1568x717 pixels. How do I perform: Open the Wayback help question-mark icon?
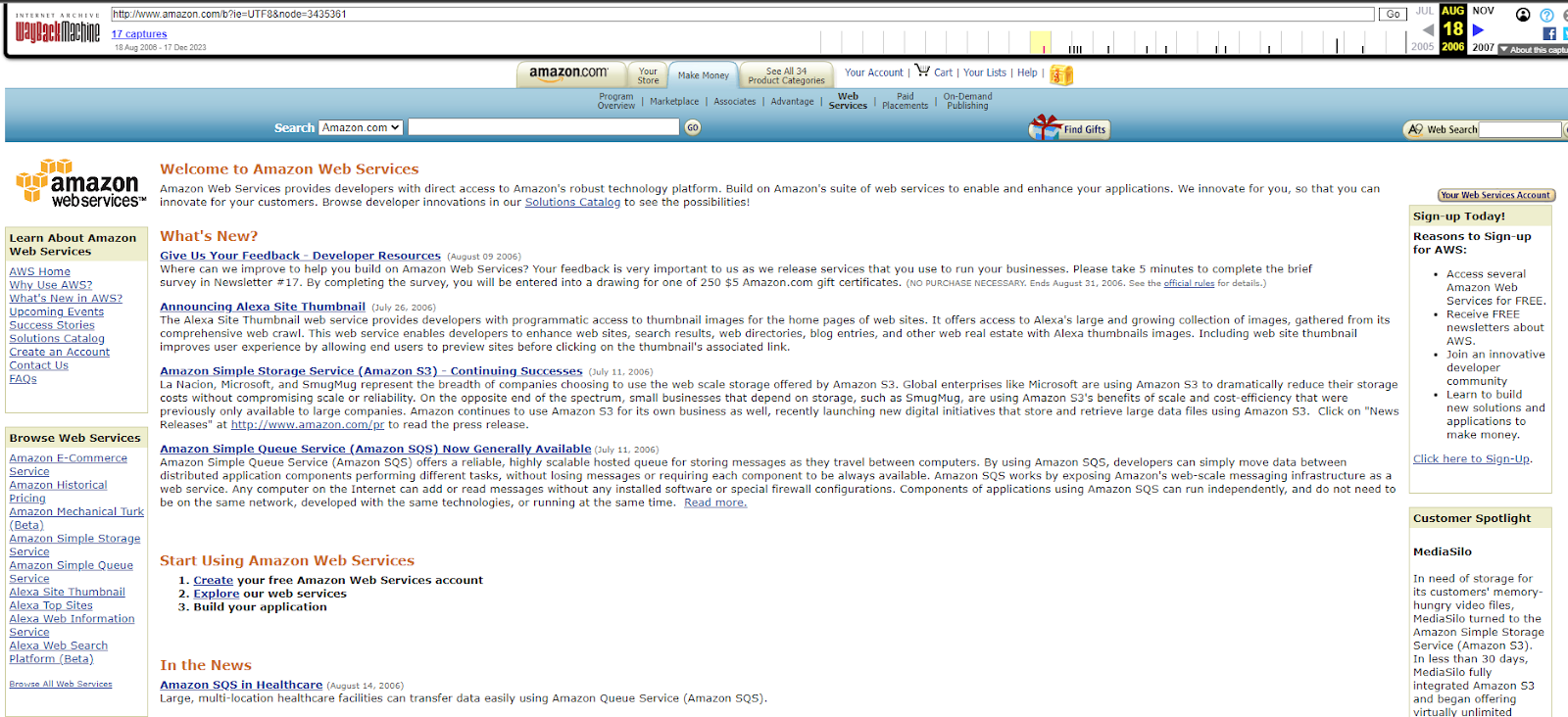[x=1546, y=15]
